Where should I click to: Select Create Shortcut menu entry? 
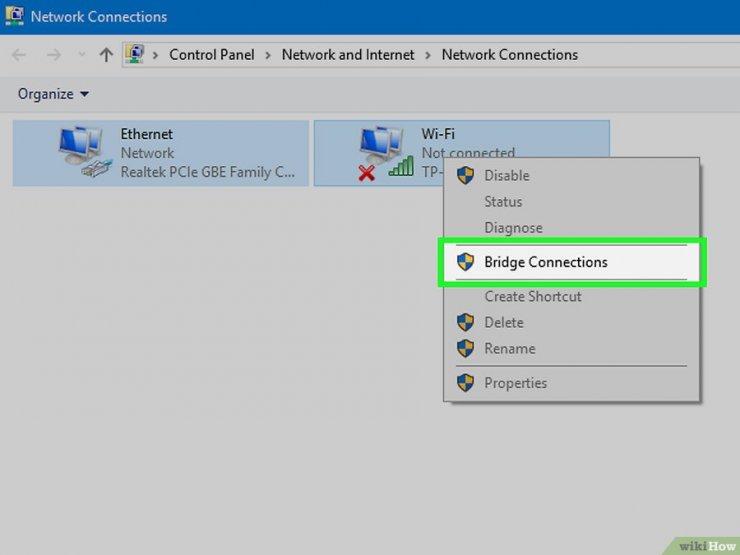pyautogui.click(x=572, y=296)
